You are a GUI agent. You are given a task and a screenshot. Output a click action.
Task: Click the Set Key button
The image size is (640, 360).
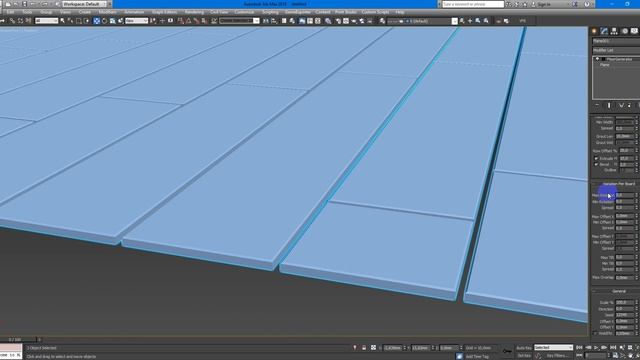click(524, 356)
